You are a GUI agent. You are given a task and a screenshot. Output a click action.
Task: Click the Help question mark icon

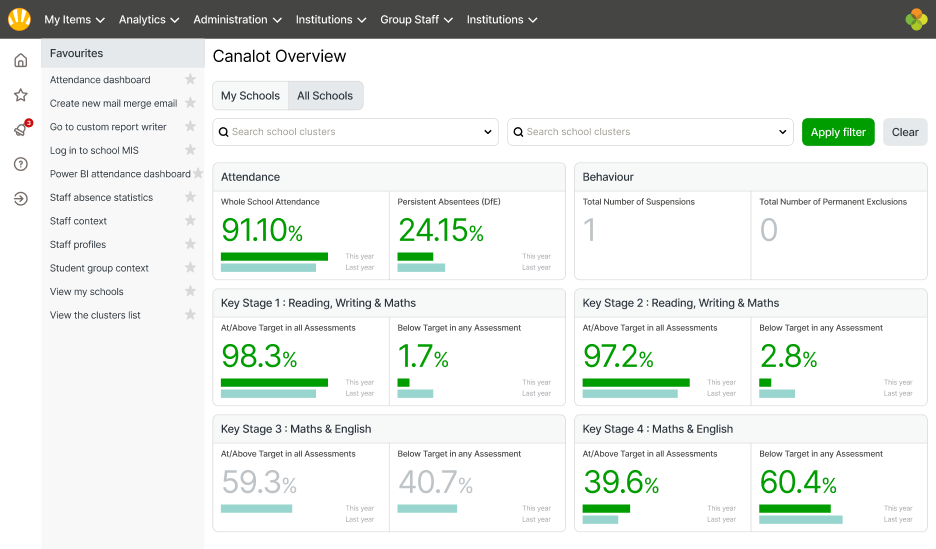(x=20, y=164)
